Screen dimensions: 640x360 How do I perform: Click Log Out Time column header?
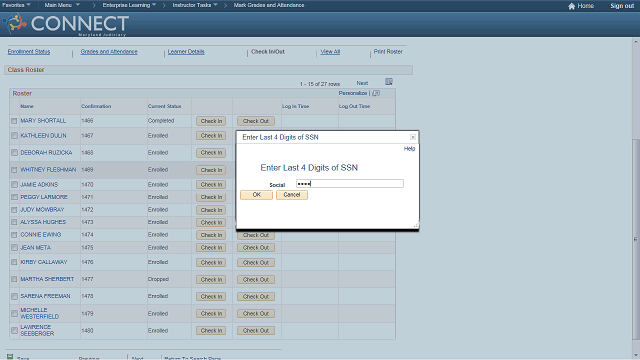[x=354, y=106]
